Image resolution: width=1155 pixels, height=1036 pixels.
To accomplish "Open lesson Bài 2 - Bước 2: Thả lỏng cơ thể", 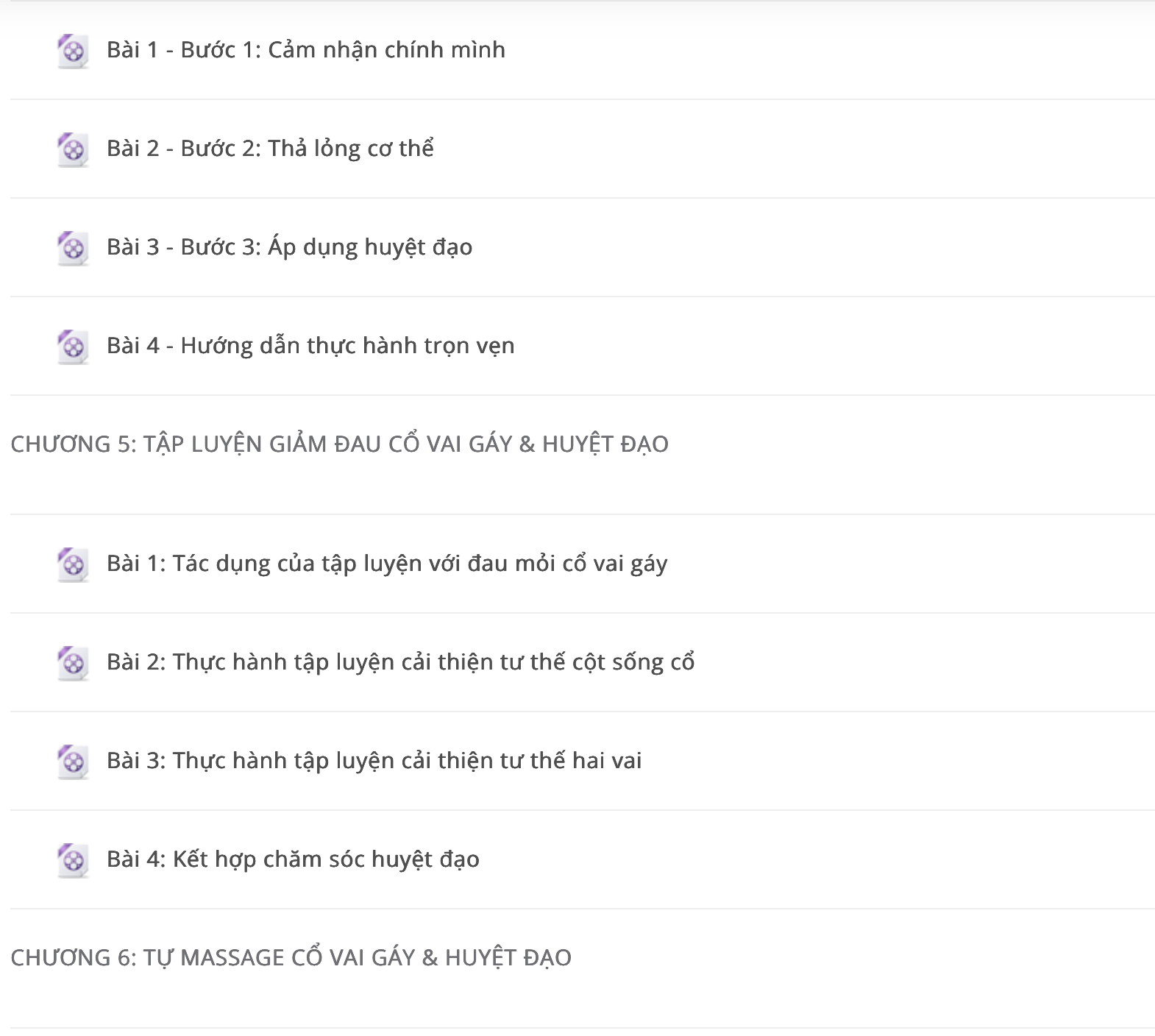I will pyautogui.click(x=270, y=149).
